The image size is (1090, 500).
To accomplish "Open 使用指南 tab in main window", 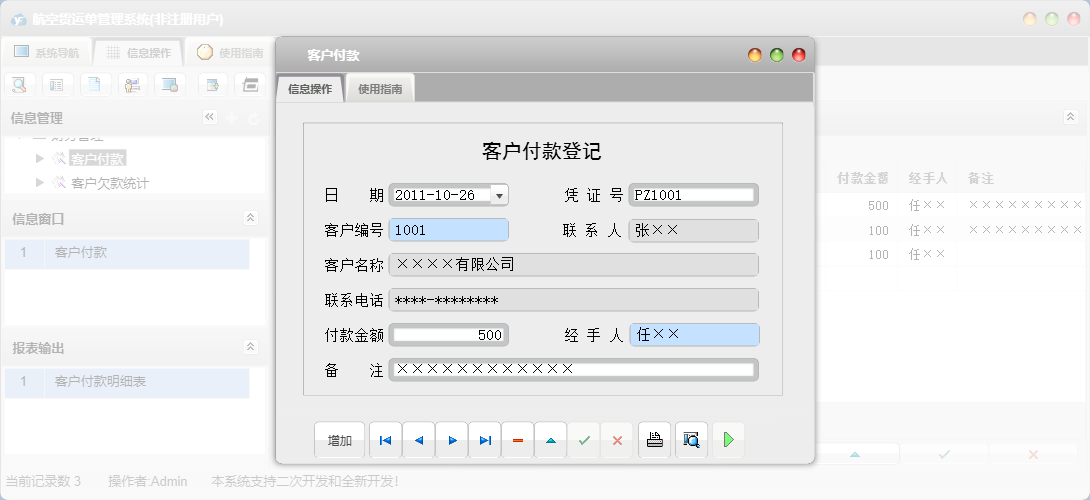I will 229,52.
